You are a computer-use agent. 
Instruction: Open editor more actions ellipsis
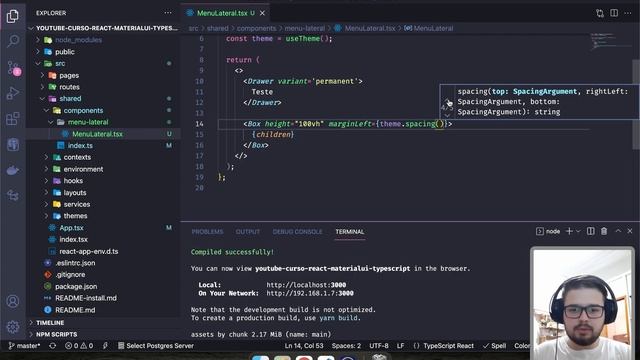click(x=628, y=13)
